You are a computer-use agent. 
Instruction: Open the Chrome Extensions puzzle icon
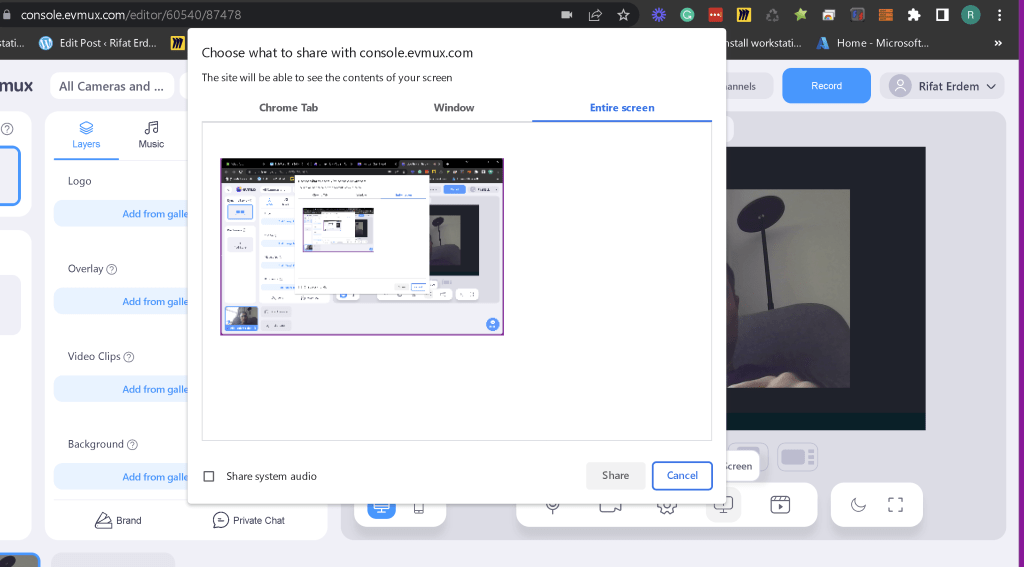click(x=914, y=14)
